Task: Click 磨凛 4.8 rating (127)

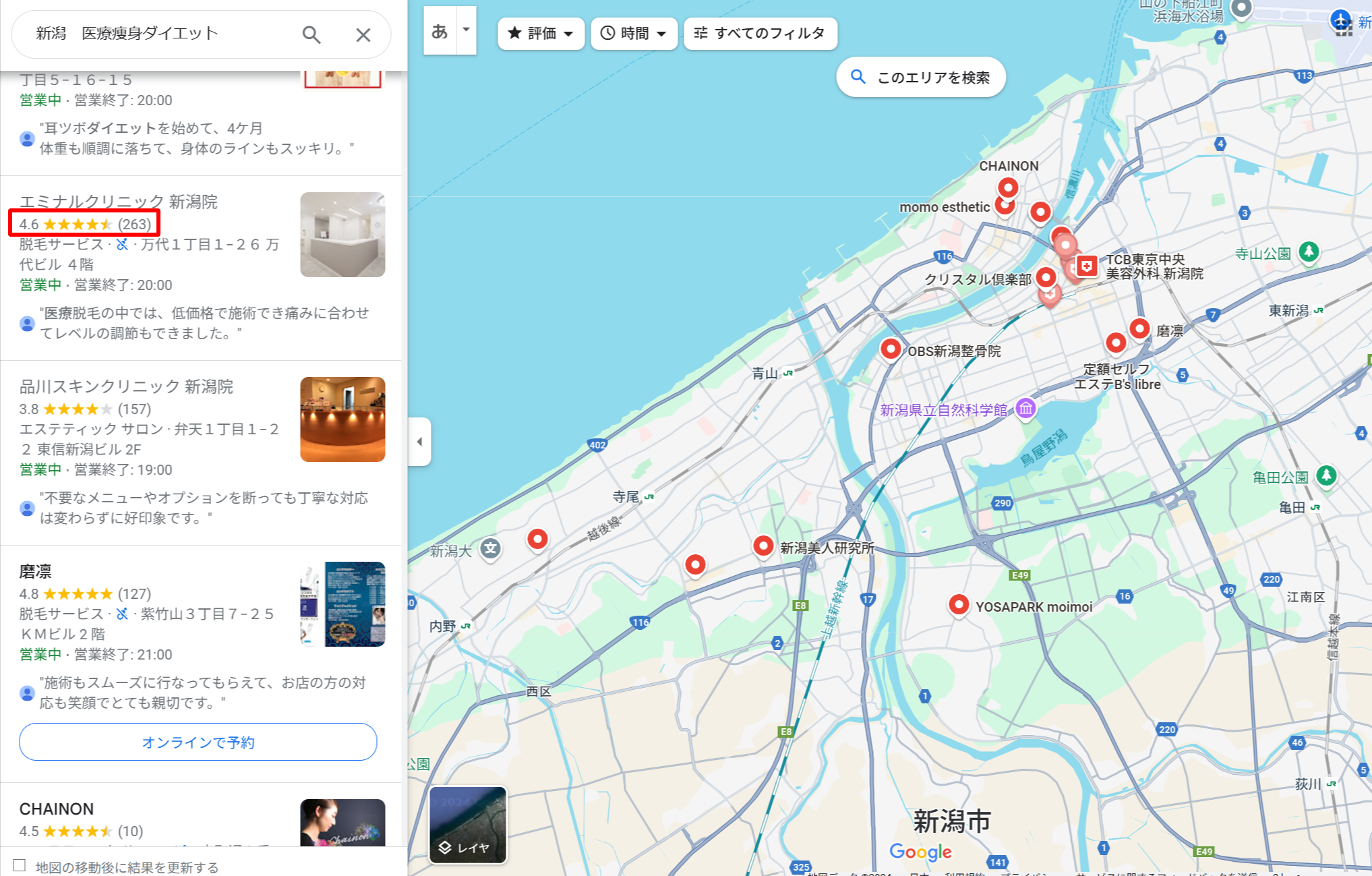Action: [85, 593]
